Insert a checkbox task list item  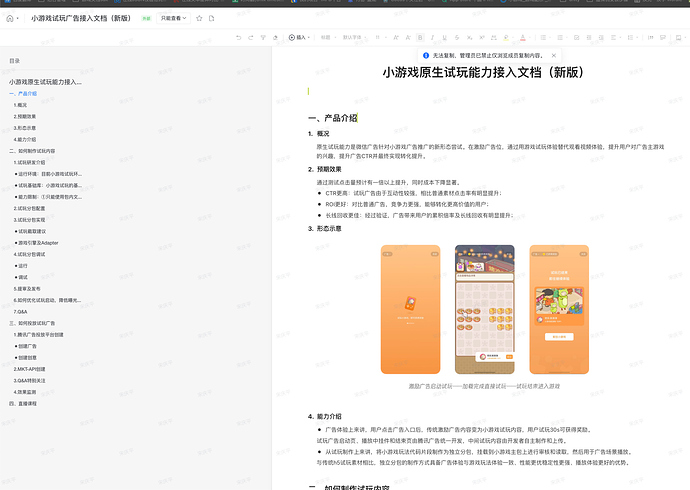[576, 37]
